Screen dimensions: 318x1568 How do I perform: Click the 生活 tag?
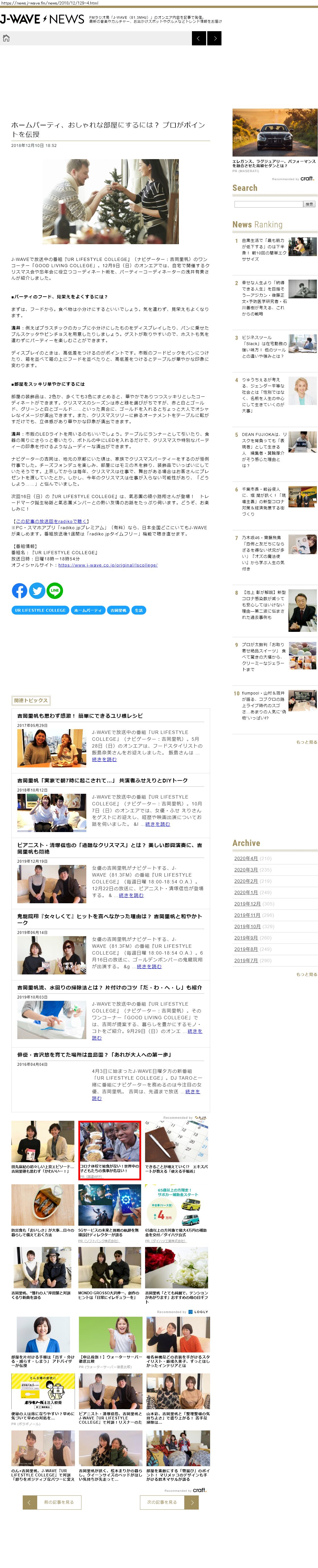coord(139,610)
